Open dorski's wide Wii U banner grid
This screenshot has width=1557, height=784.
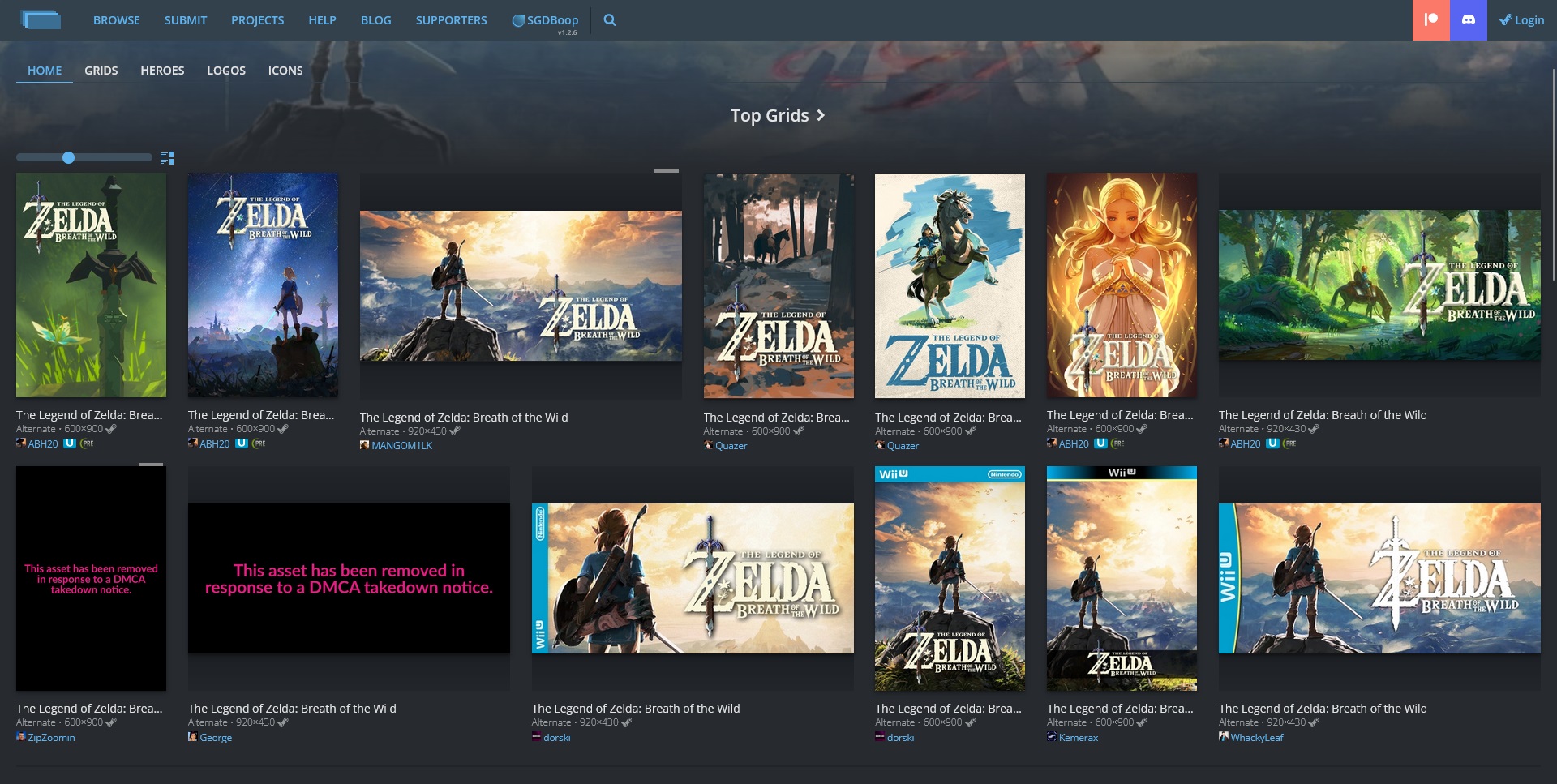[x=693, y=578]
